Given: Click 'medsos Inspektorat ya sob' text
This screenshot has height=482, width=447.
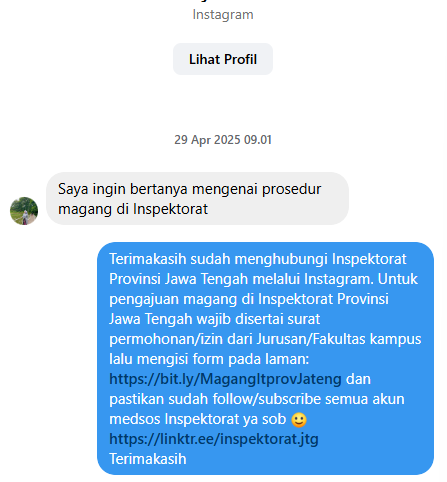Looking at the screenshot, I should [198, 419].
